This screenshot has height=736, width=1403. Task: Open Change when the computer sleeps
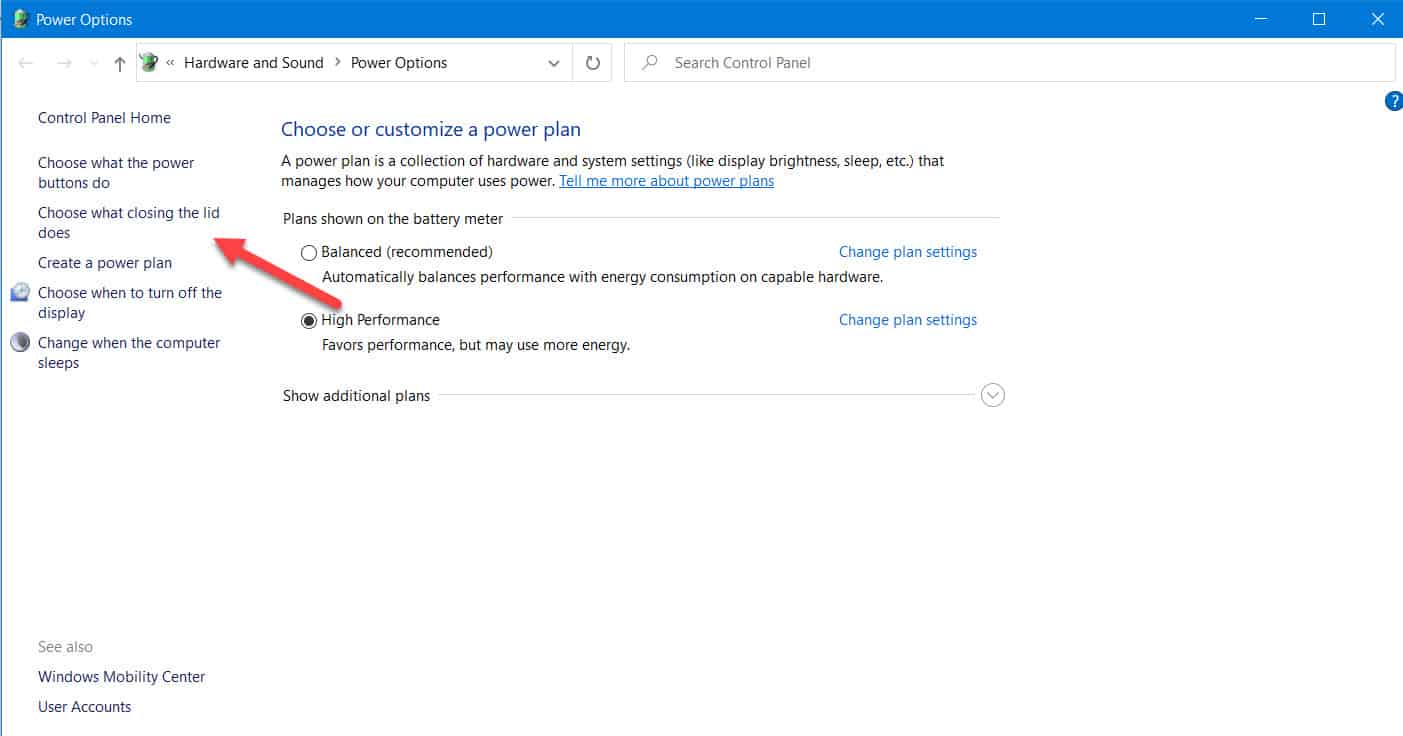pos(129,353)
